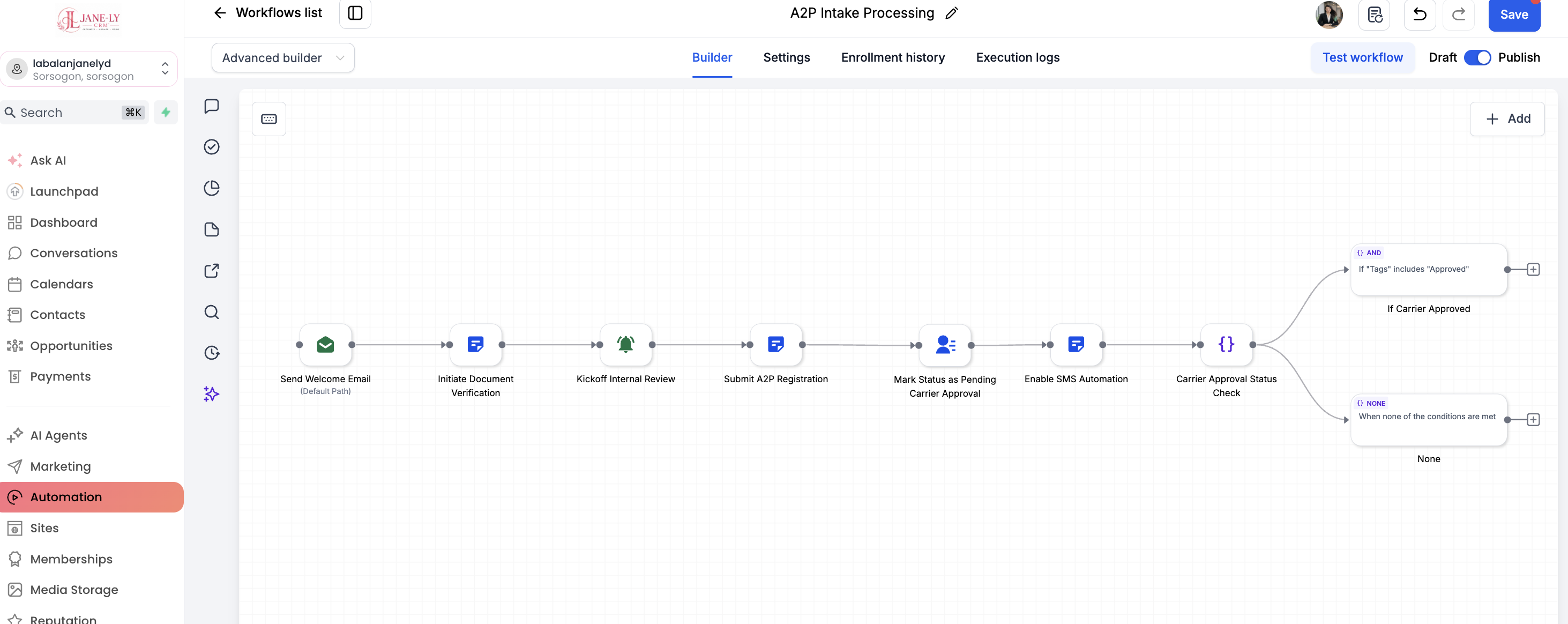The width and height of the screenshot is (1568, 624).
Task: Switch to the Settings tab
Action: 787,57
